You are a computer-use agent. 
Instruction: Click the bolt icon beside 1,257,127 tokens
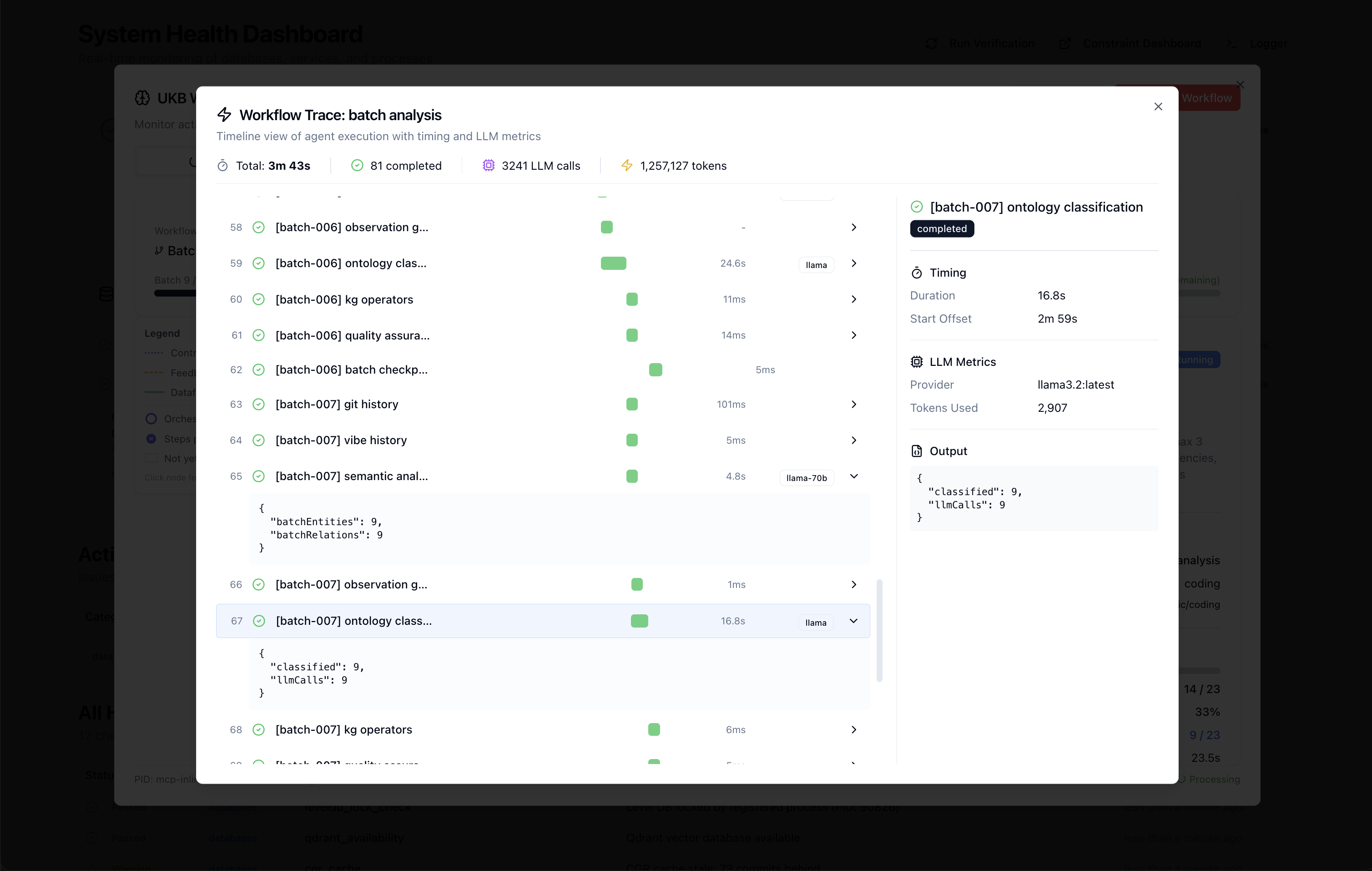627,165
